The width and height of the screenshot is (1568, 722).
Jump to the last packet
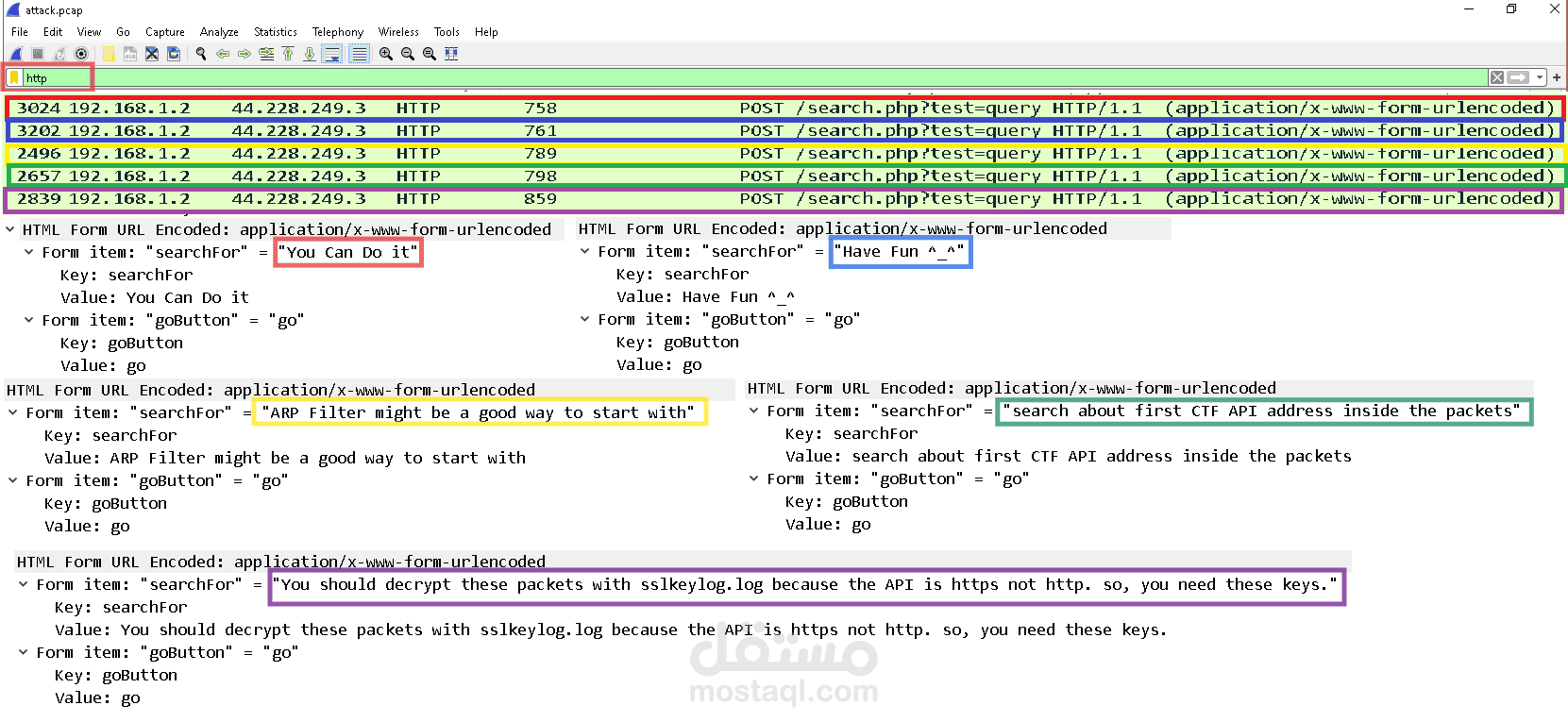[x=310, y=54]
